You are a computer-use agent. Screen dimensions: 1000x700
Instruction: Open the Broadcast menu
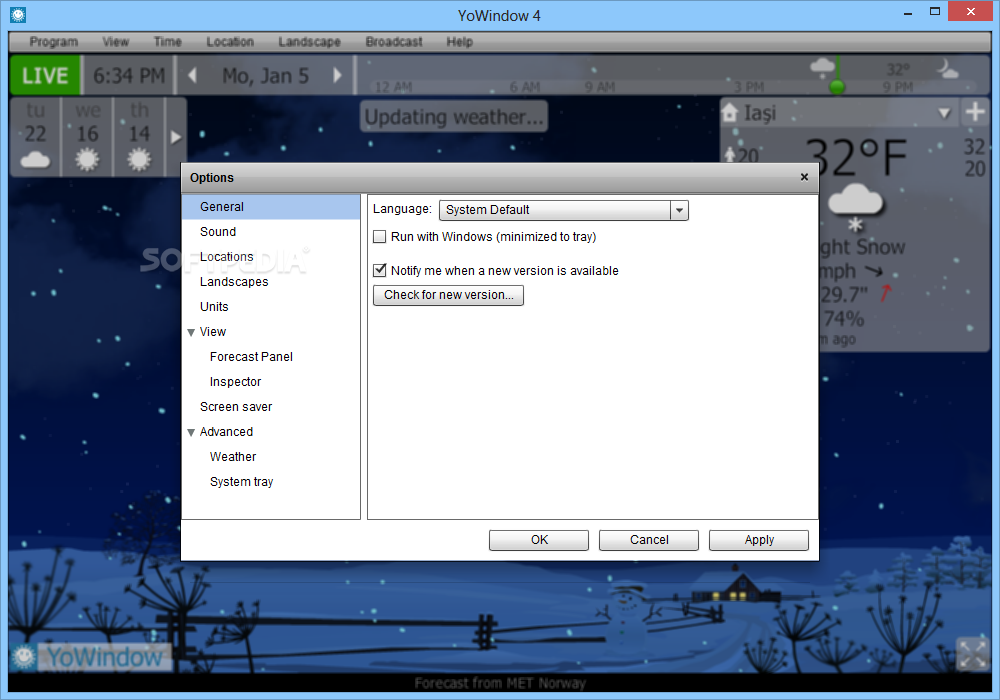pos(393,41)
